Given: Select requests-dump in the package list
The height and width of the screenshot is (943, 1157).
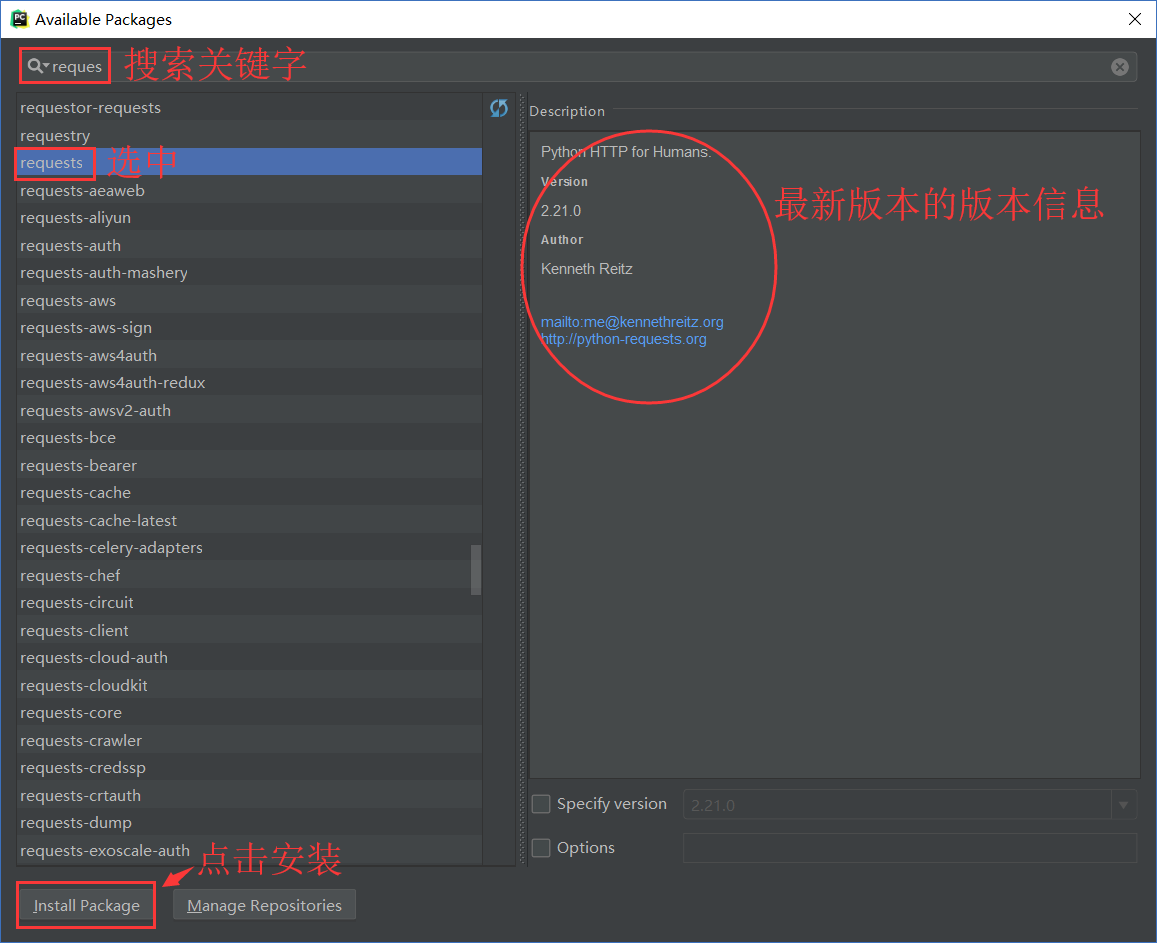Looking at the screenshot, I should [x=76, y=823].
